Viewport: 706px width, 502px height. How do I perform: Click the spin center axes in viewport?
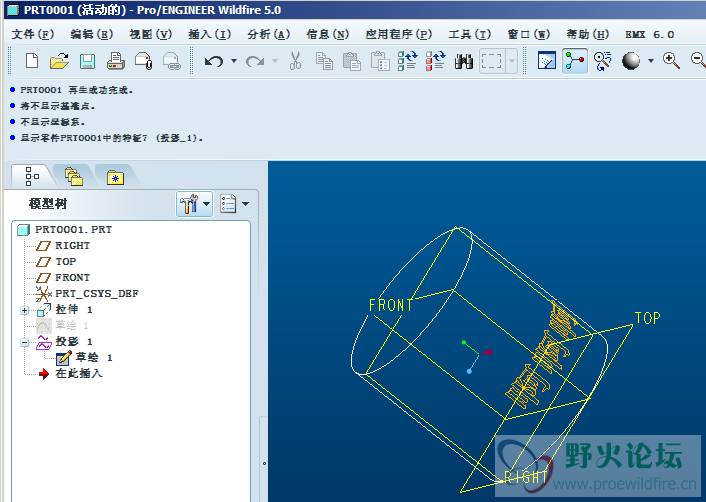476,356
